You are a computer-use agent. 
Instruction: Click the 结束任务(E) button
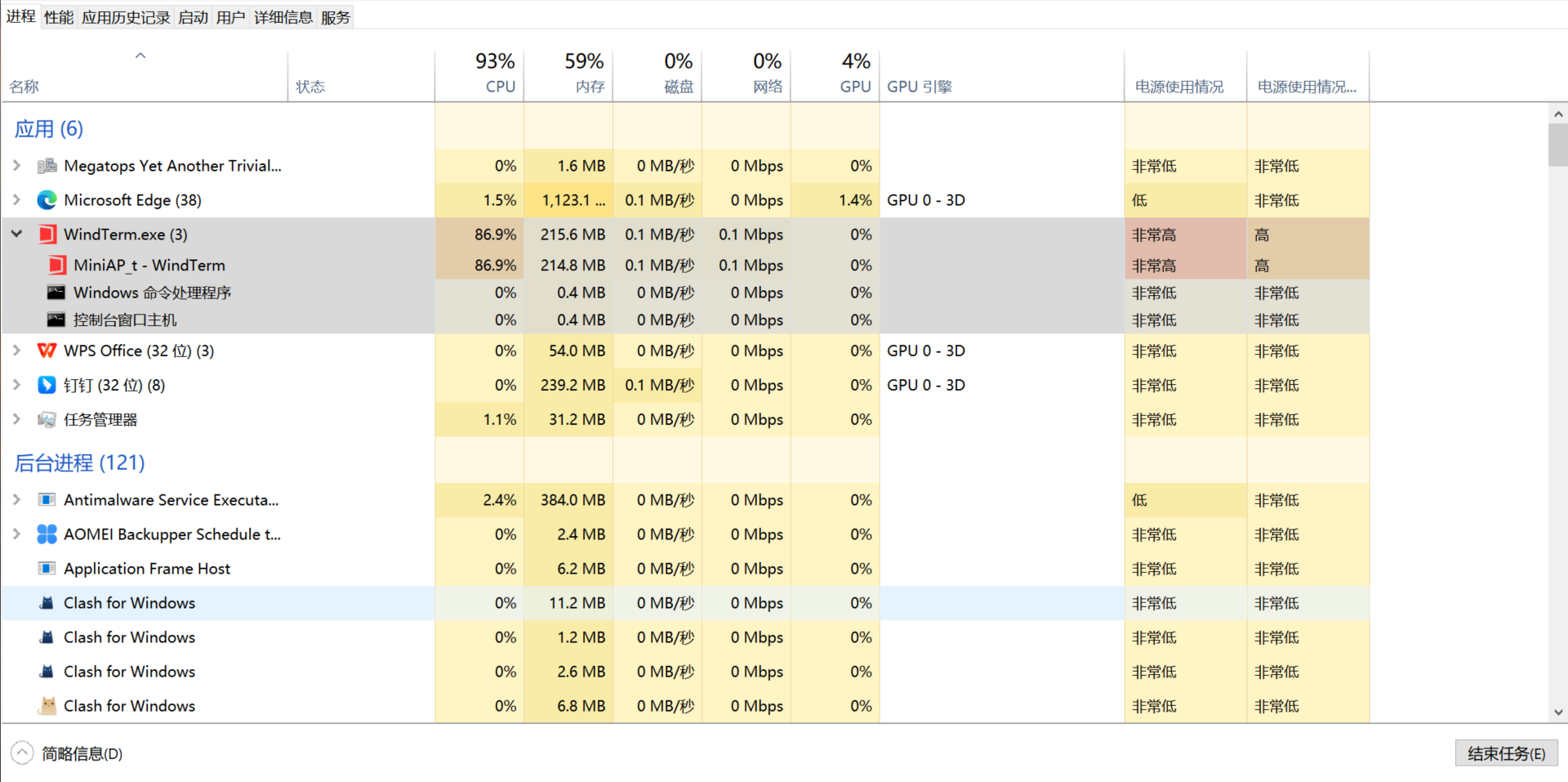tap(1506, 753)
